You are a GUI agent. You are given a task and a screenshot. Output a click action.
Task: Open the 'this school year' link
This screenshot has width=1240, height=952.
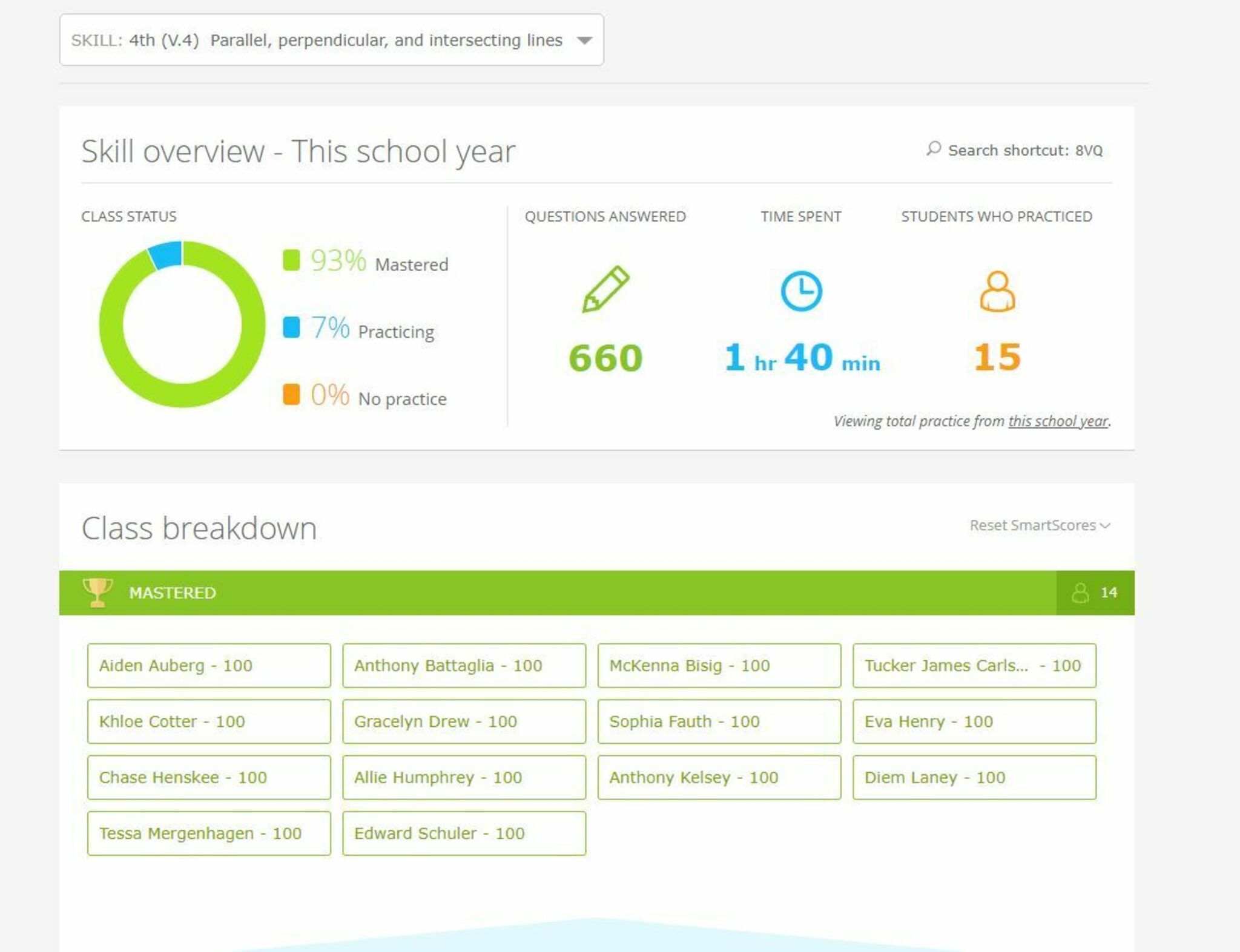coord(1057,421)
